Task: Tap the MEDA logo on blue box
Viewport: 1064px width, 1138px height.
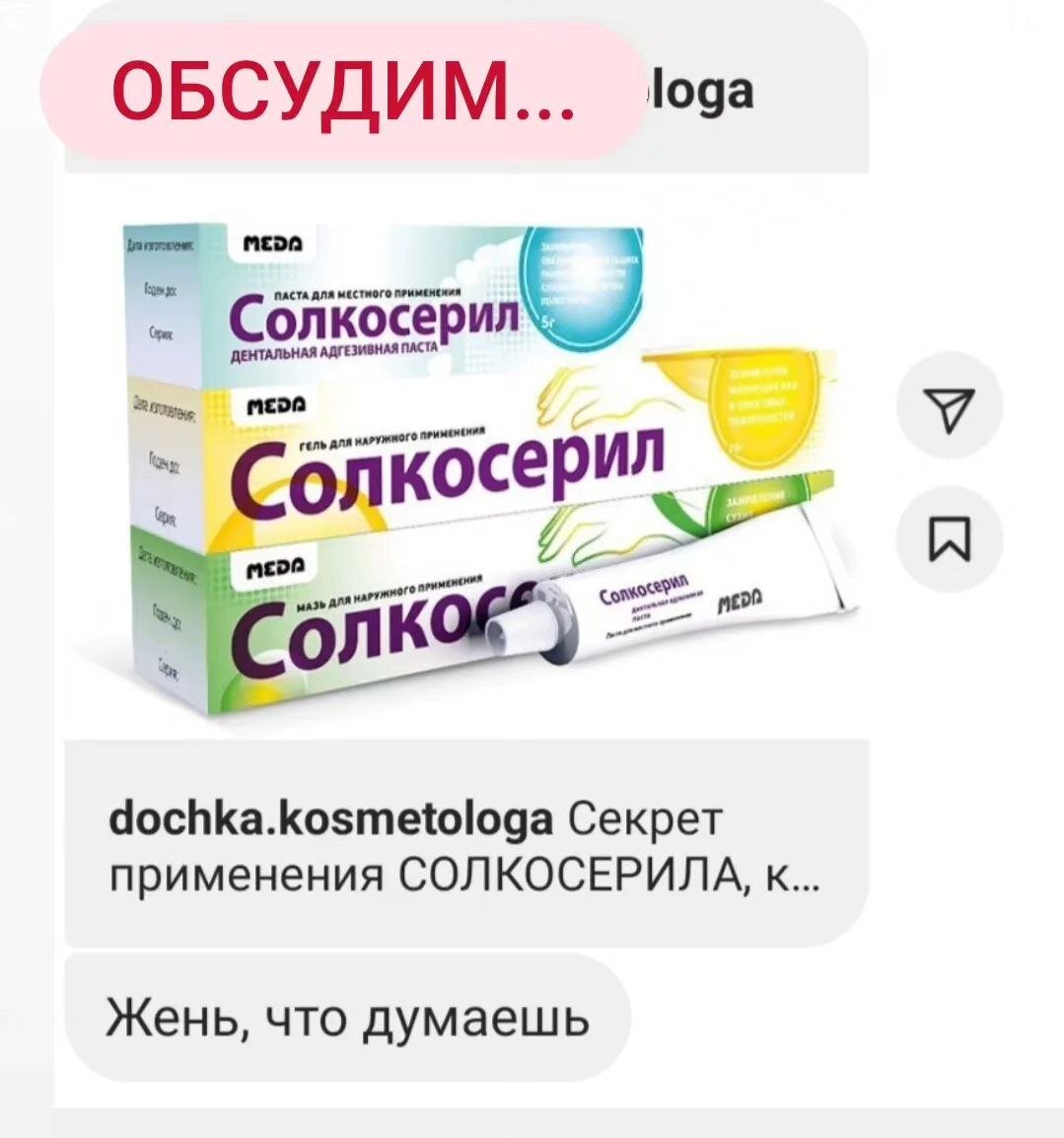Action: click(273, 244)
